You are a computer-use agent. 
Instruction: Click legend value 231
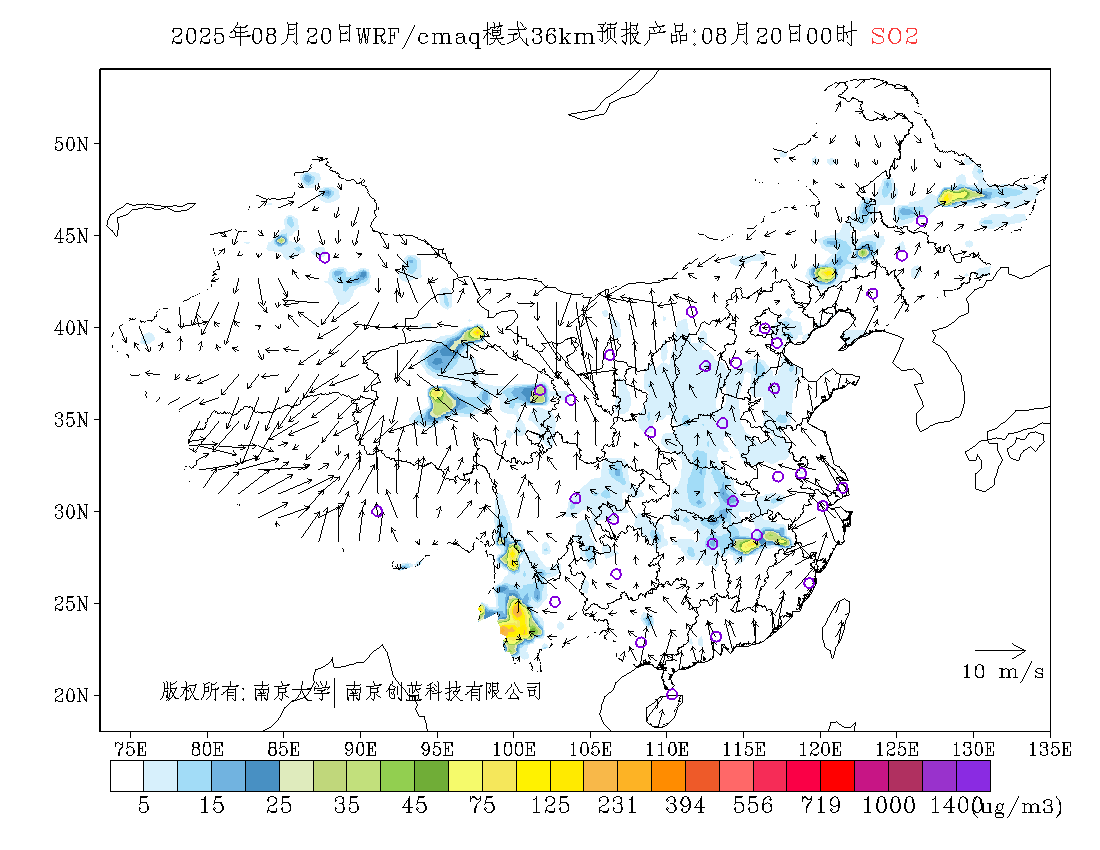pos(617,805)
